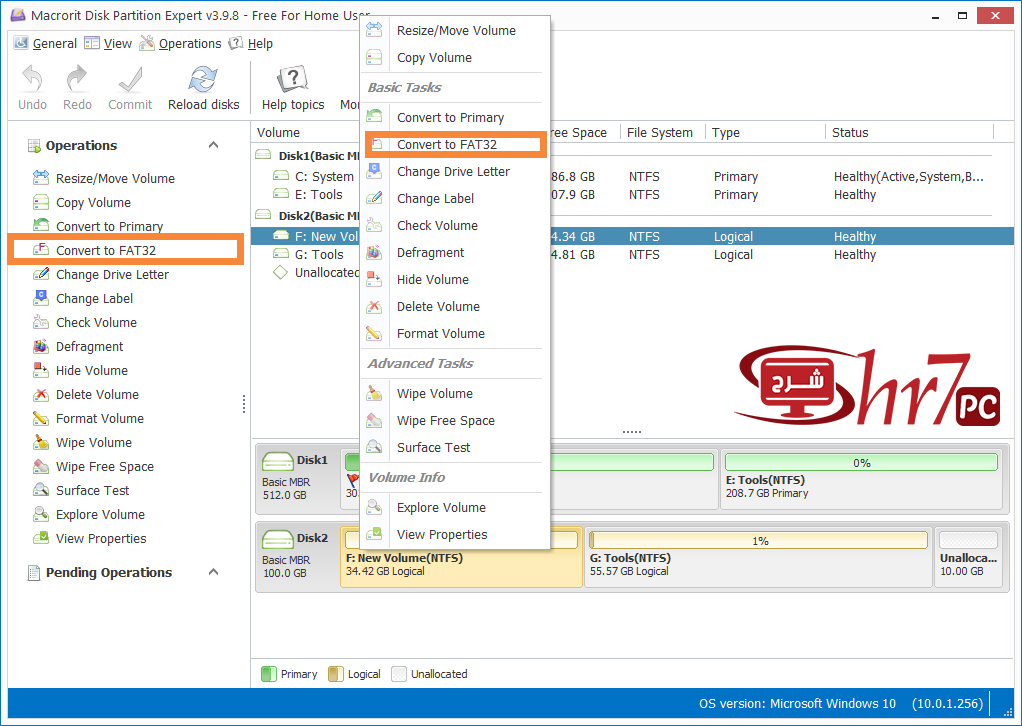The height and width of the screenshot is (726, 1022).
Task: Click sidebar Change Drive Letter icon
Action: tap(40, 274)
